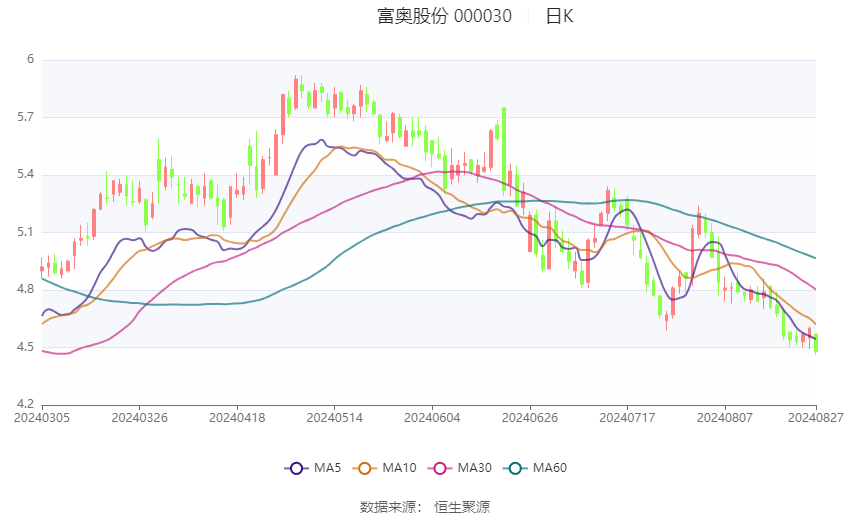The height and width of the screenshot is (517, 850).
Task: Click the 20240807 x-axis date label
Action: [x=725, y=418]
